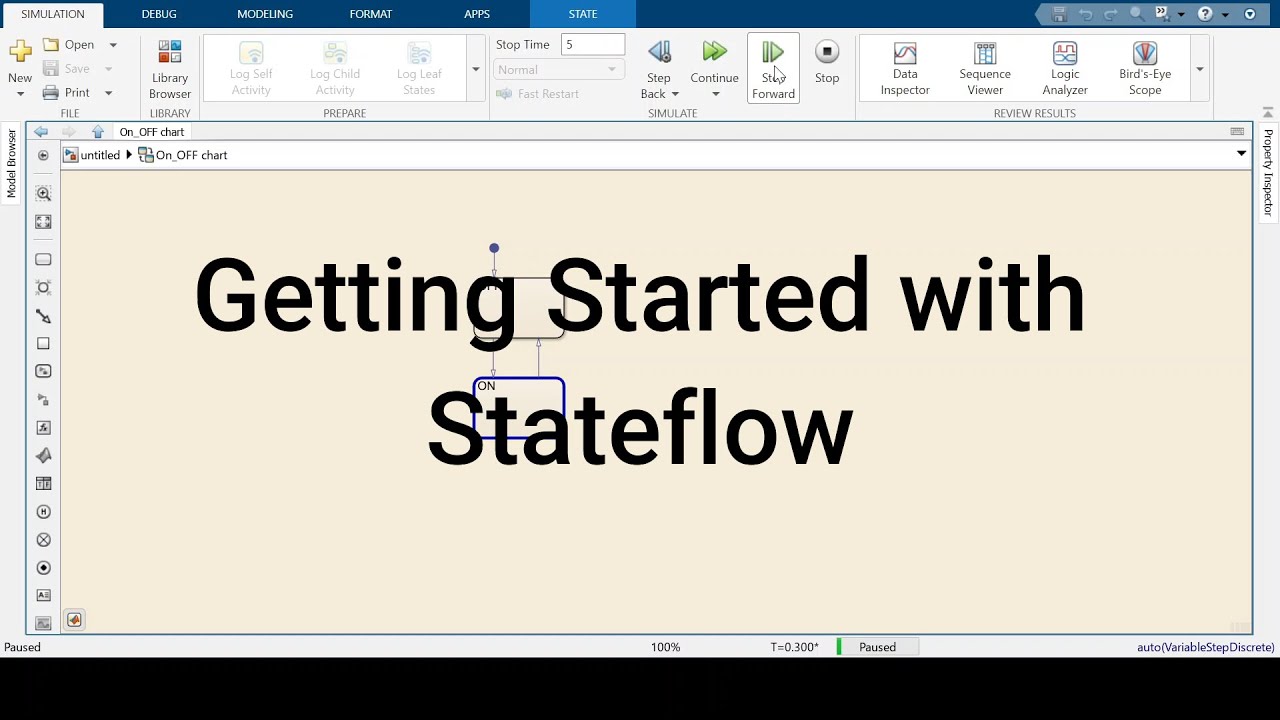Click the New model icon
This screenshot has height=720, width=1280.
click(20, 53)
